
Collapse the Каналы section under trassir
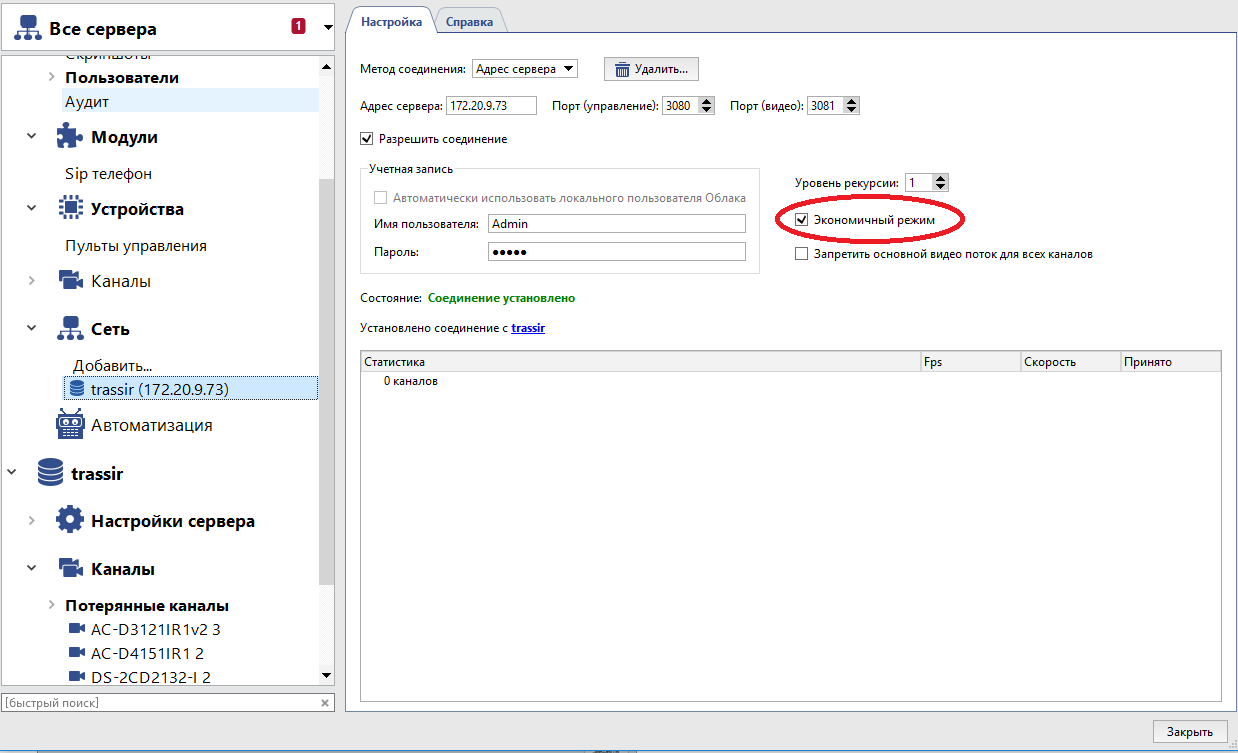[x=32, y=569]
